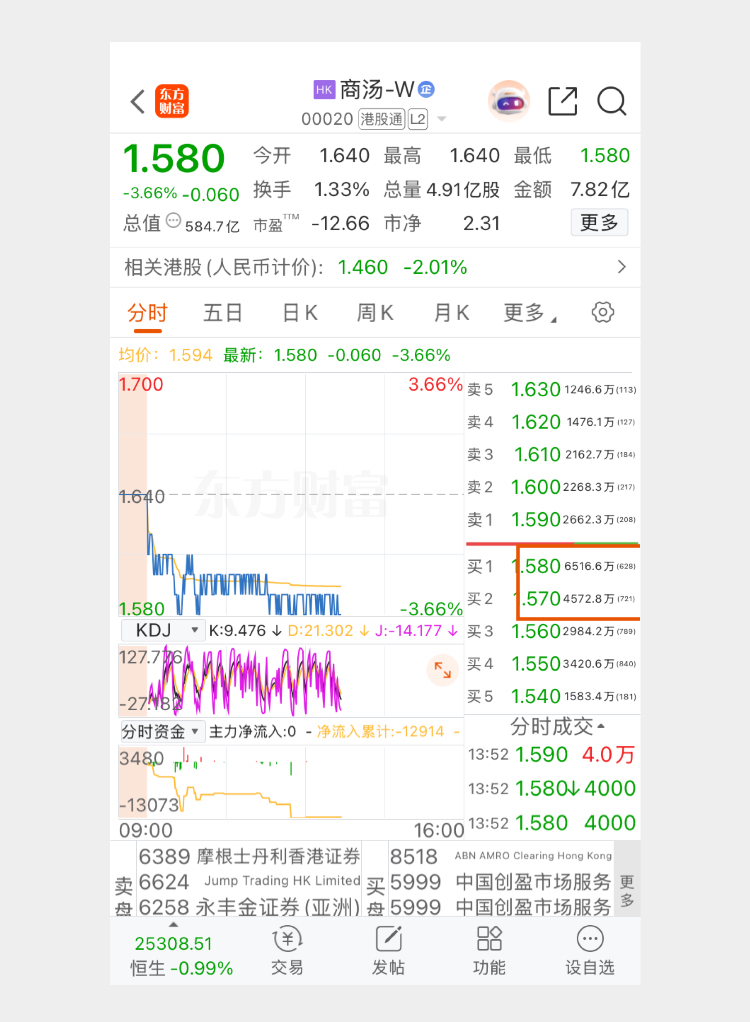
Task: Open search with the magnifier icon
Action: tap(612, 101)
